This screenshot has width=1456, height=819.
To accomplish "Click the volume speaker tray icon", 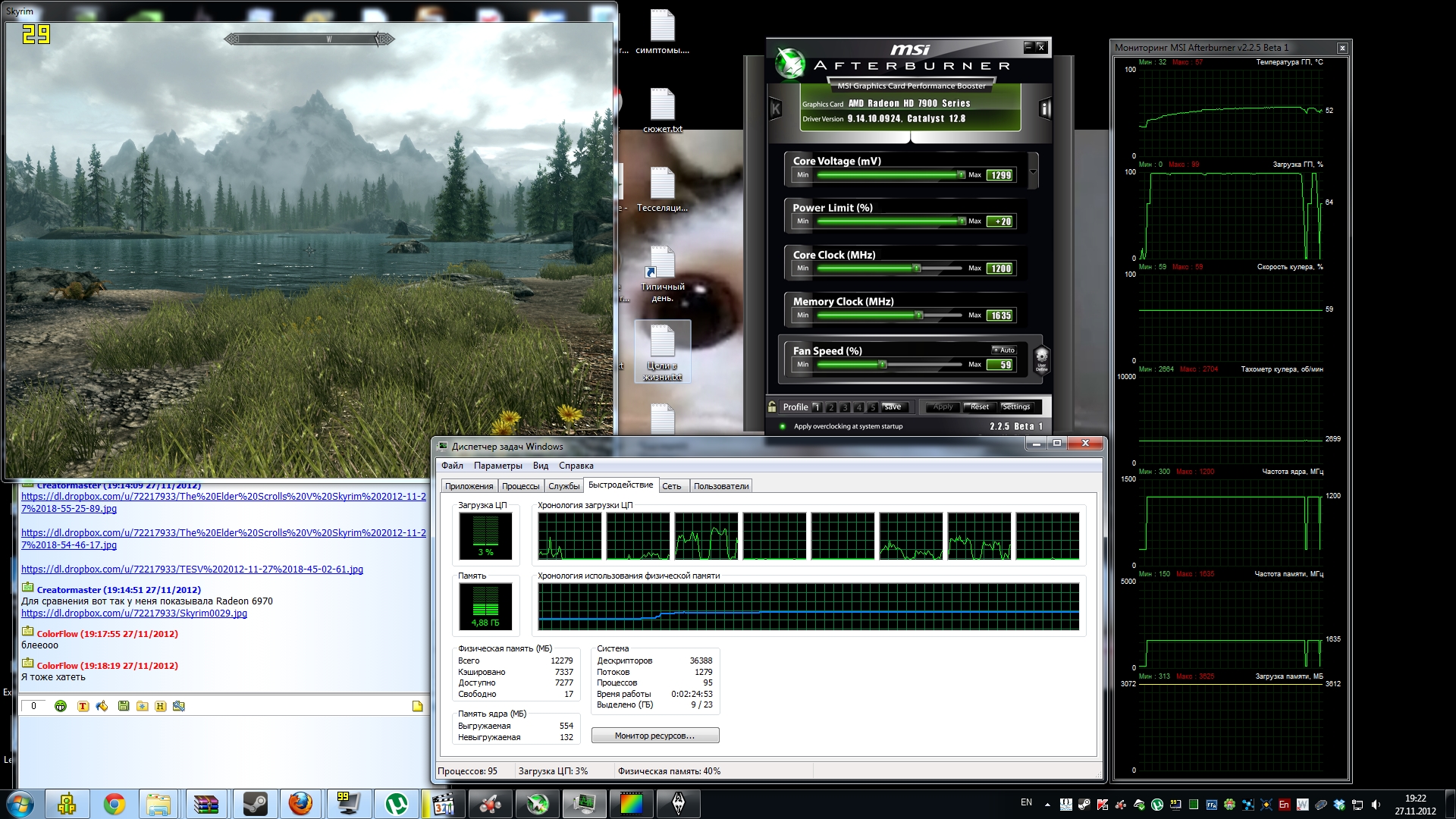I will [x=1376, y=805].
